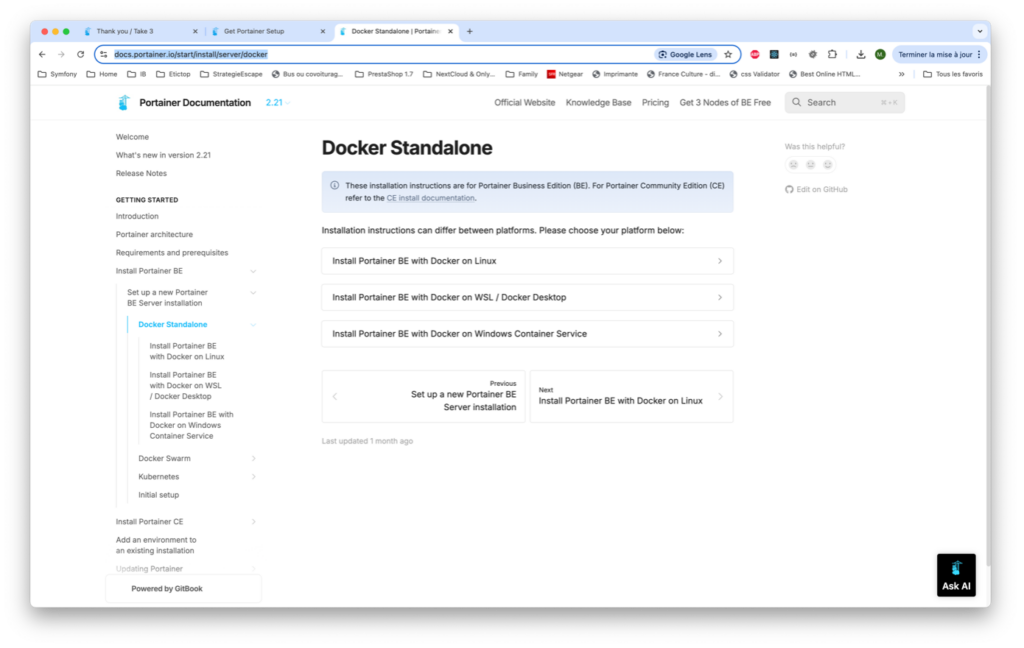
Task: Open the Windows Container Service install card
Action: pyautogui.click(x=527, y=334)
